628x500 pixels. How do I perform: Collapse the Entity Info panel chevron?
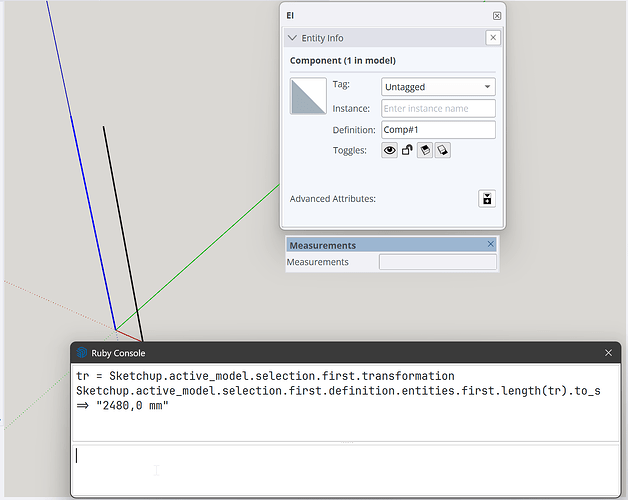pyautogui.click(x=292, y=38)
